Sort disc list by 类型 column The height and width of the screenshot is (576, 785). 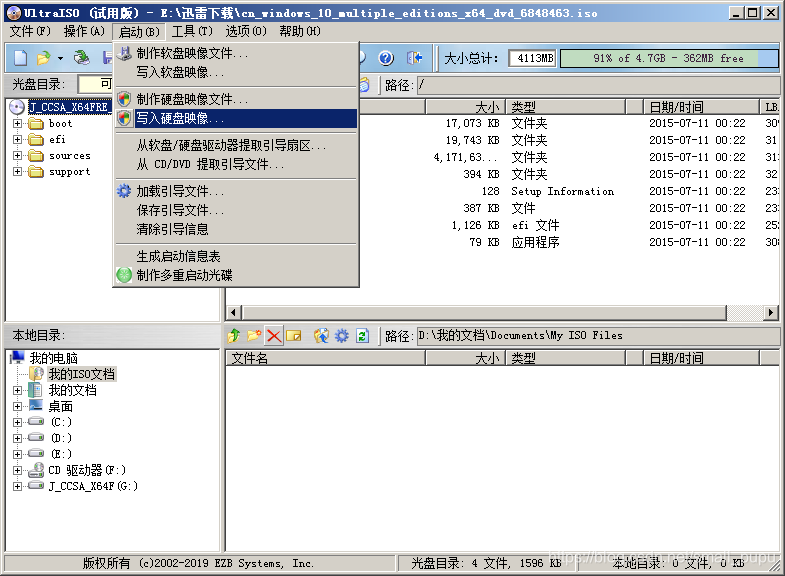point(566,107)
